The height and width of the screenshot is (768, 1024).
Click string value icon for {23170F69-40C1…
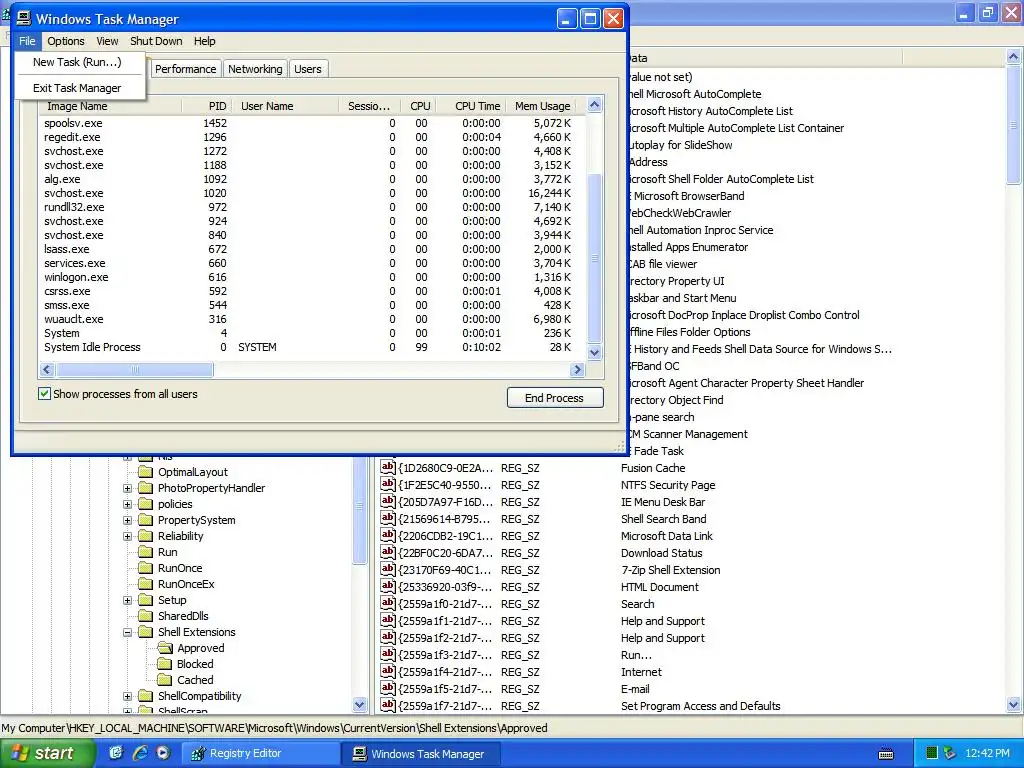[388, 569]
